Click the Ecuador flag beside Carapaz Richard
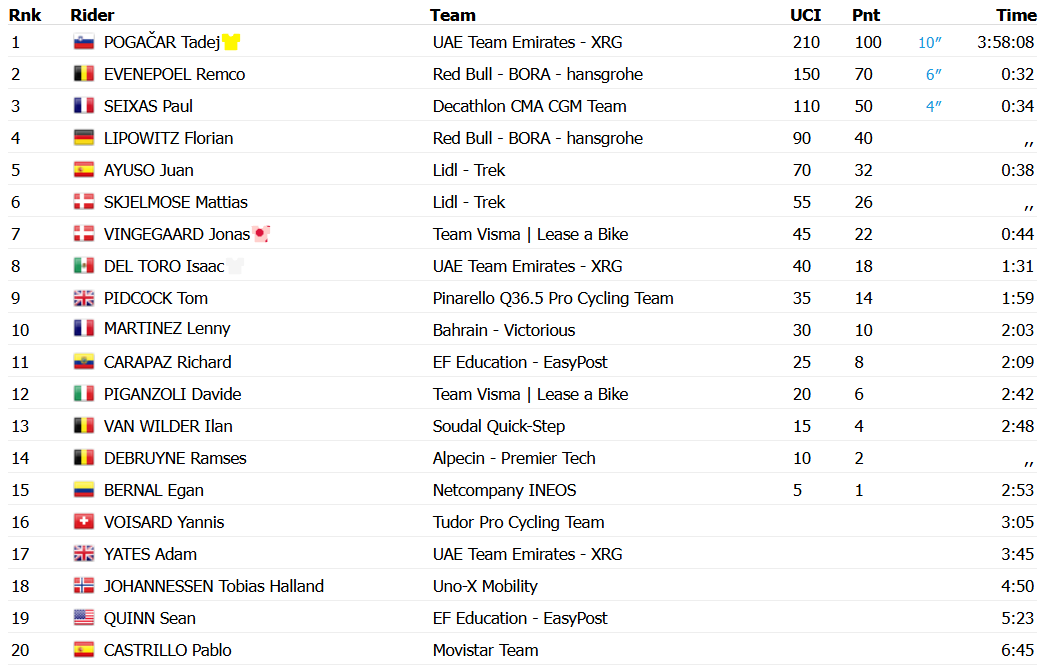The width and height of the screenshot is (1045, 665). point(83,362)
